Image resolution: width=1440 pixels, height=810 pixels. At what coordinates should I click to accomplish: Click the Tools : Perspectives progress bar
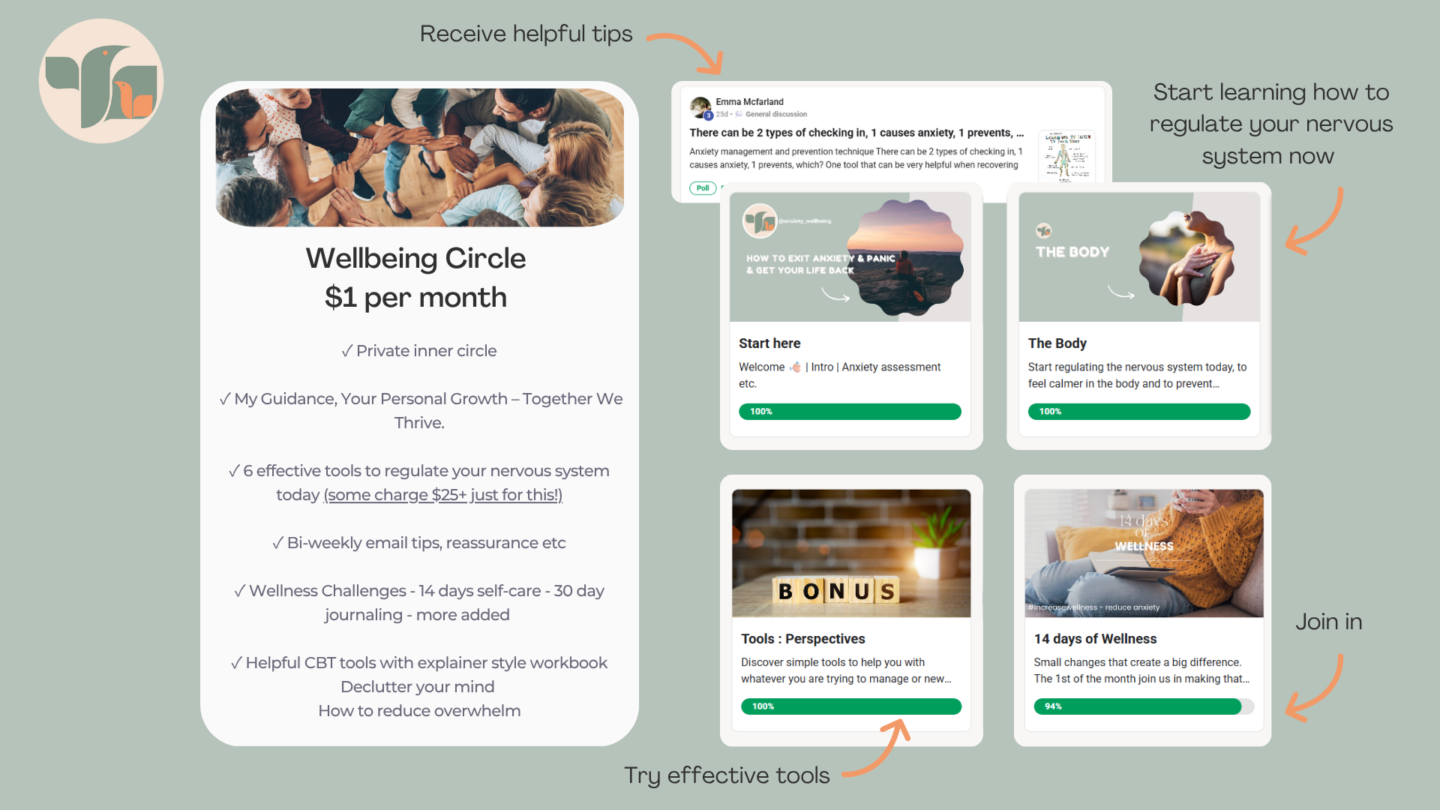[x=851, y=706]
